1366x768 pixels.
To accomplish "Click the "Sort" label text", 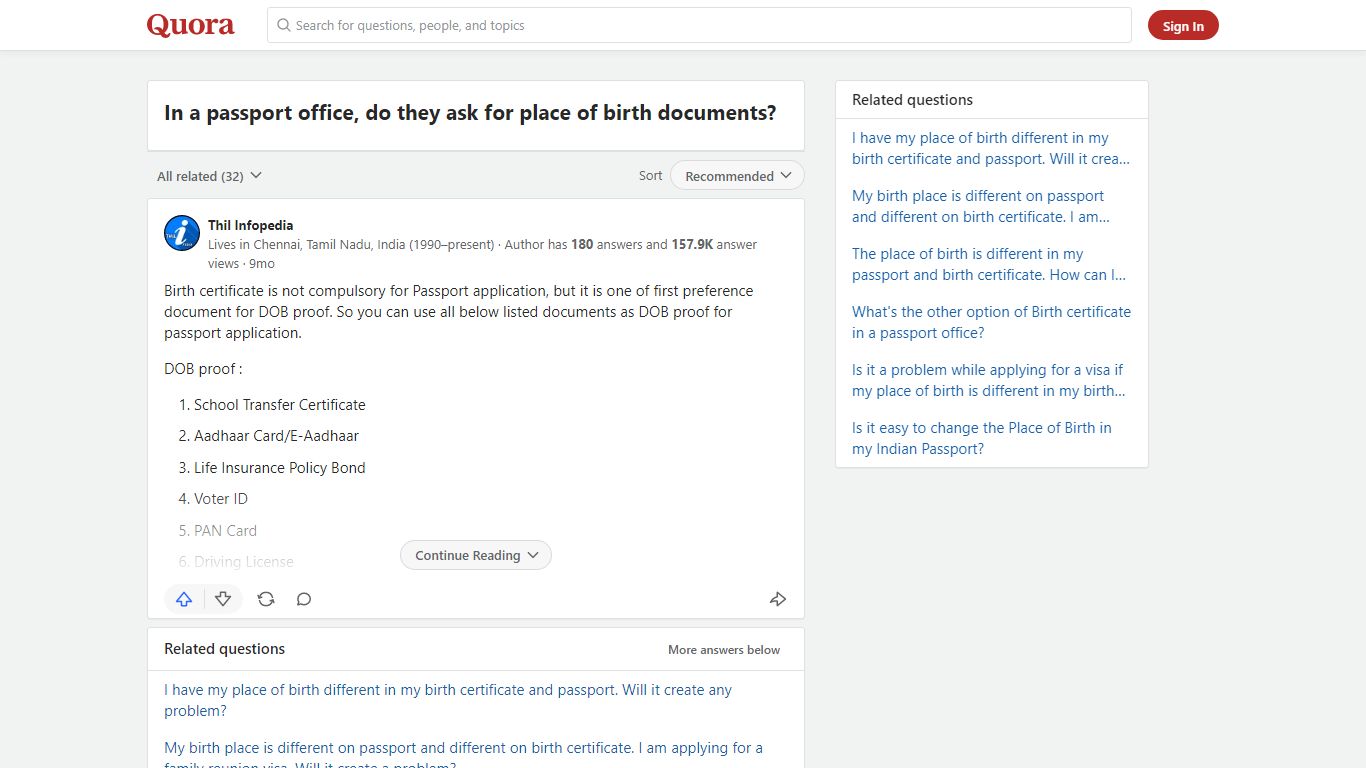I will [650, 176].
